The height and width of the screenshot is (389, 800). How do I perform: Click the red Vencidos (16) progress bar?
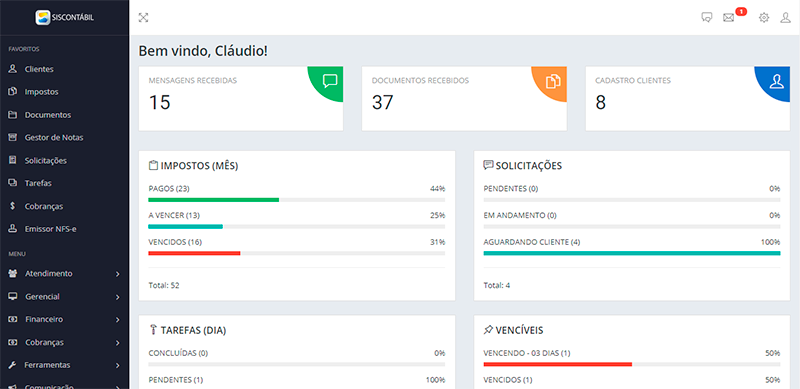tap(194, 253)
